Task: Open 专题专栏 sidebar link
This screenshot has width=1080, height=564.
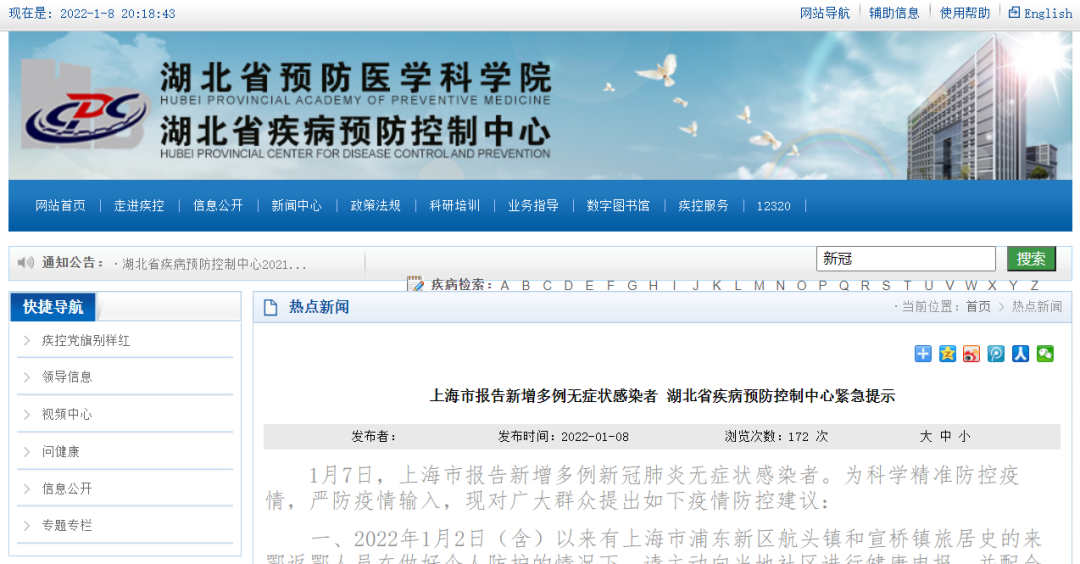Action: tap(67, 525)
